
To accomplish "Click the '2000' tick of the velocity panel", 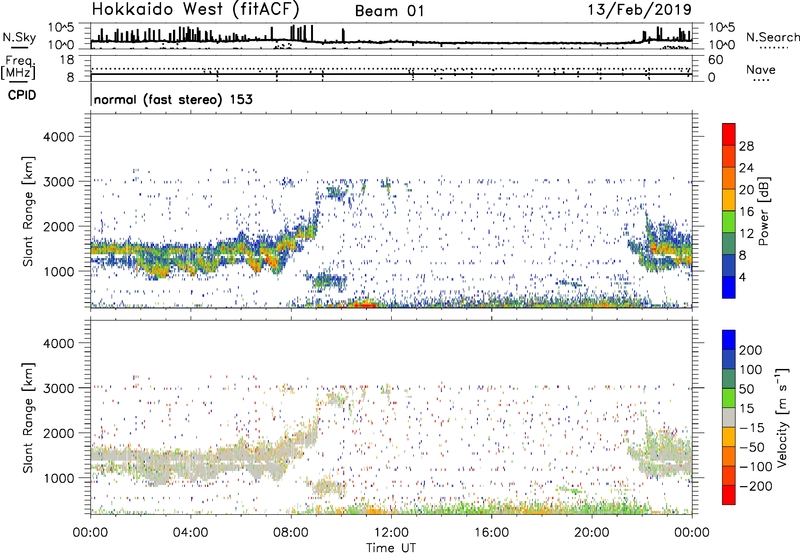I will pos(58,433).
